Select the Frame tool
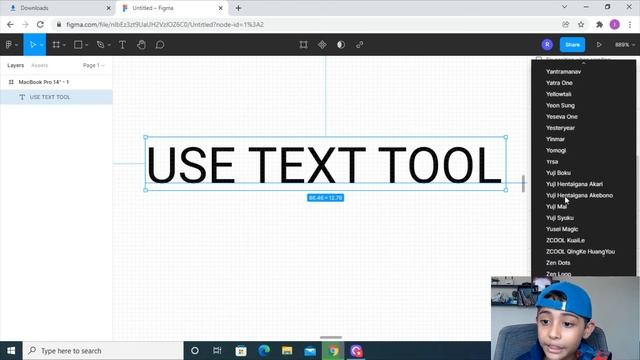The height and width of the screenshot is (360, 640). coord(56,44)
